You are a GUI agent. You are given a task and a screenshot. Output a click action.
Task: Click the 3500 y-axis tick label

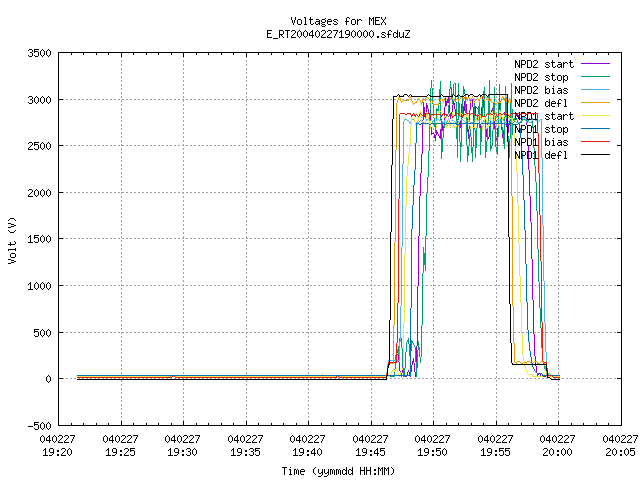pos(39,53)
